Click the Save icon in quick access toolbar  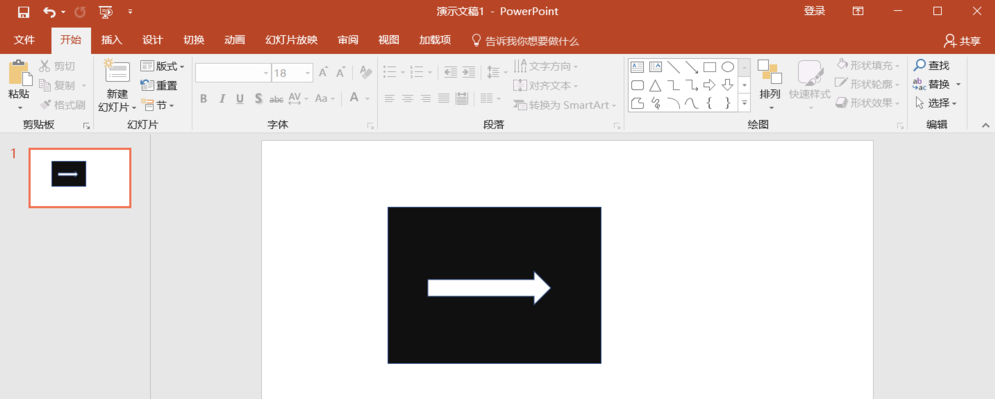pos(23,11)
